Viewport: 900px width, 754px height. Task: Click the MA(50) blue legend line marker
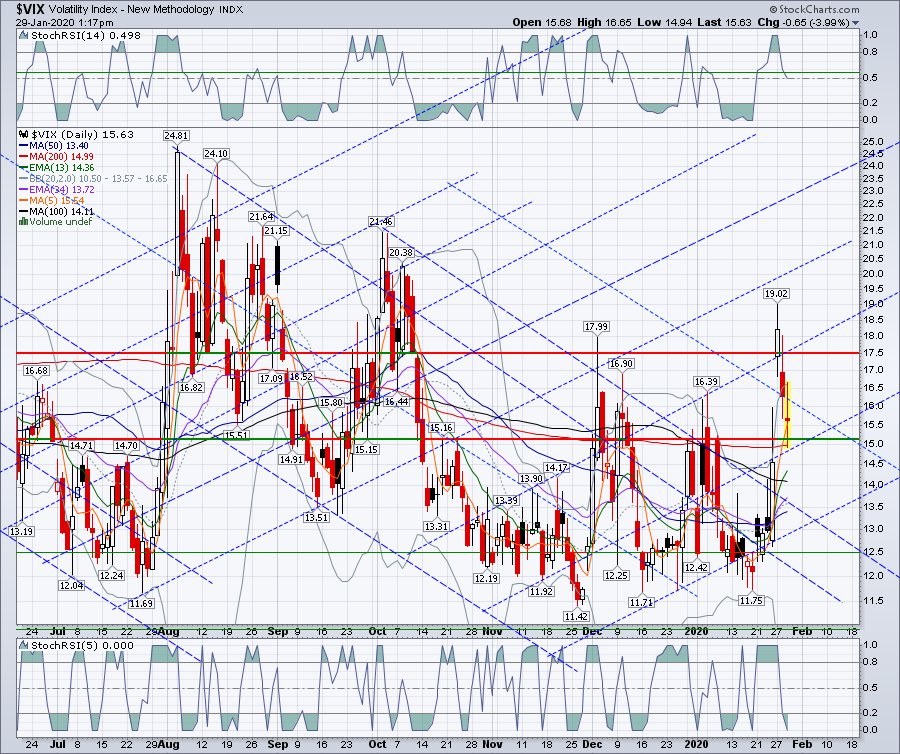point(24,146)
